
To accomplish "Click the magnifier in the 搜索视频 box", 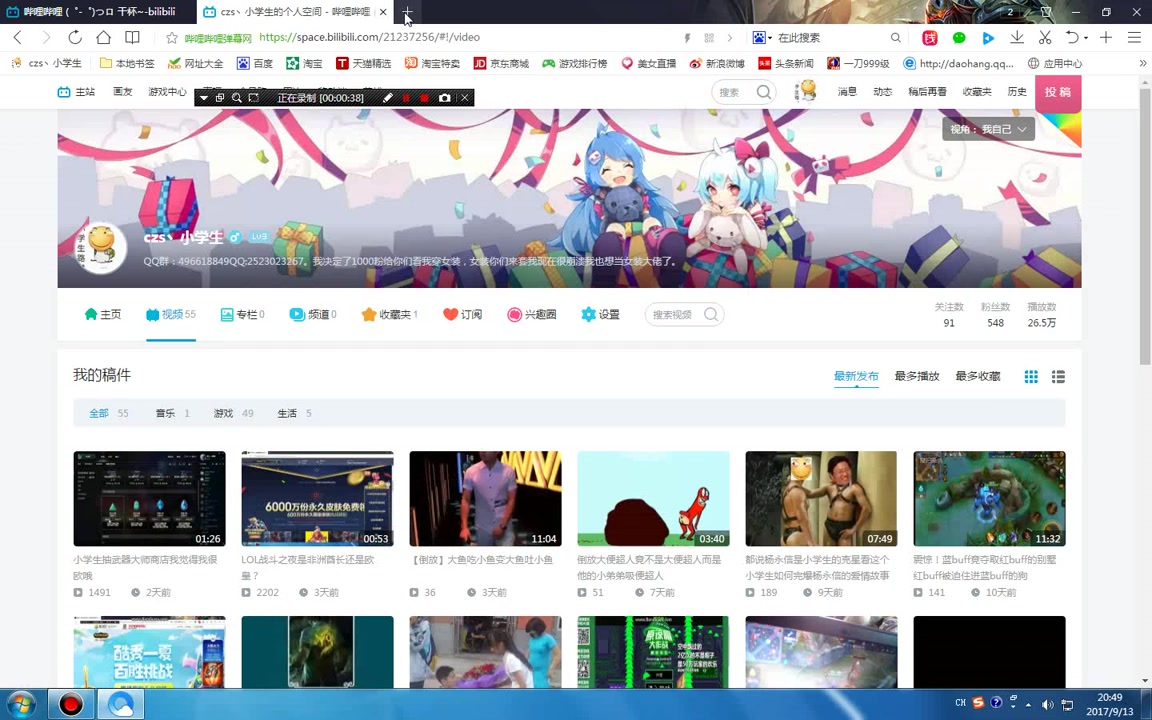I will tap(710, 314).
